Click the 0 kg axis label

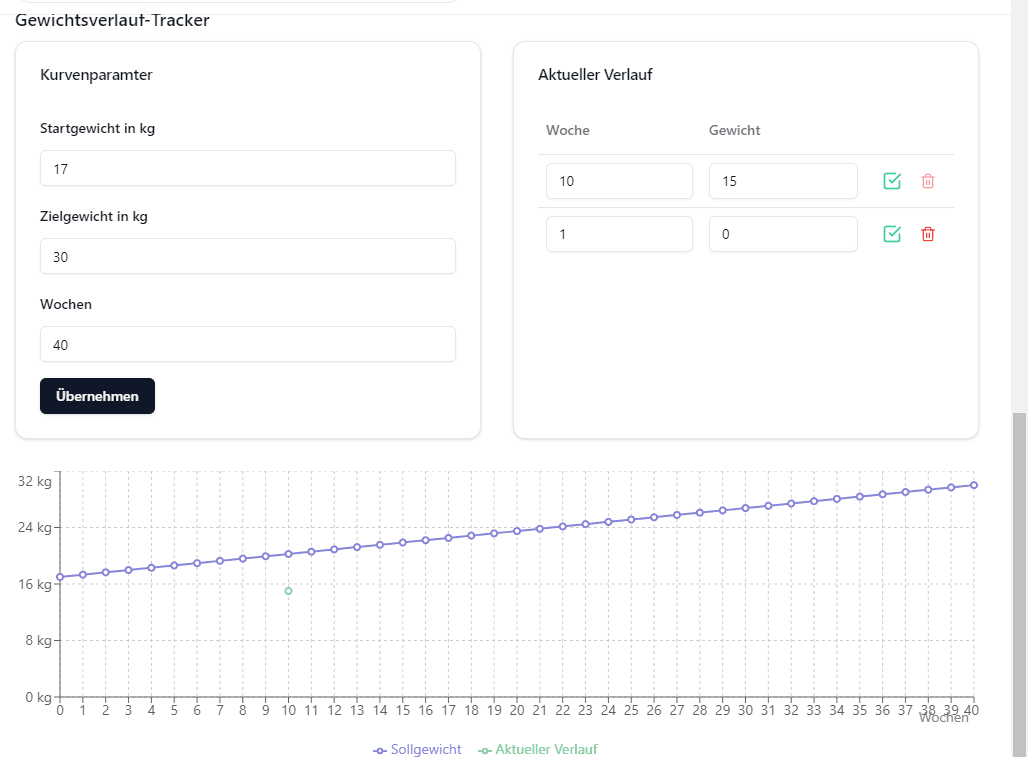coord(38,697)
